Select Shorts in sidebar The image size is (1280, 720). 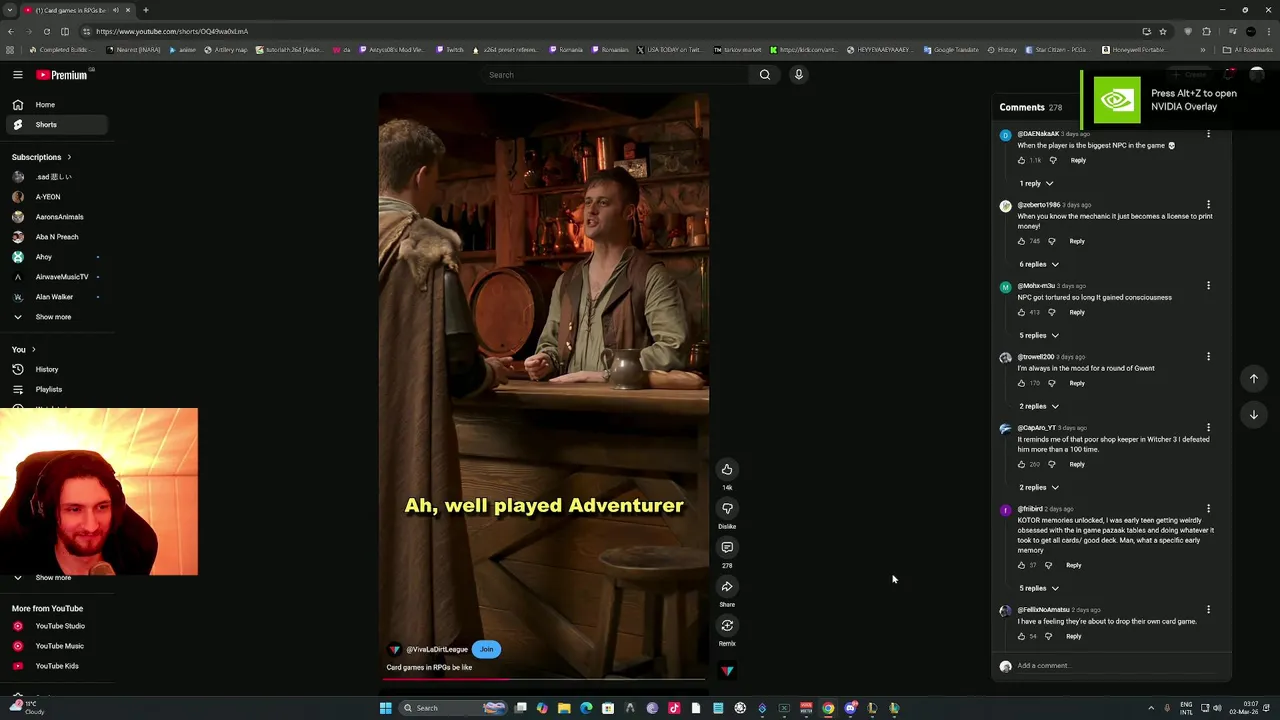[55, 125]
